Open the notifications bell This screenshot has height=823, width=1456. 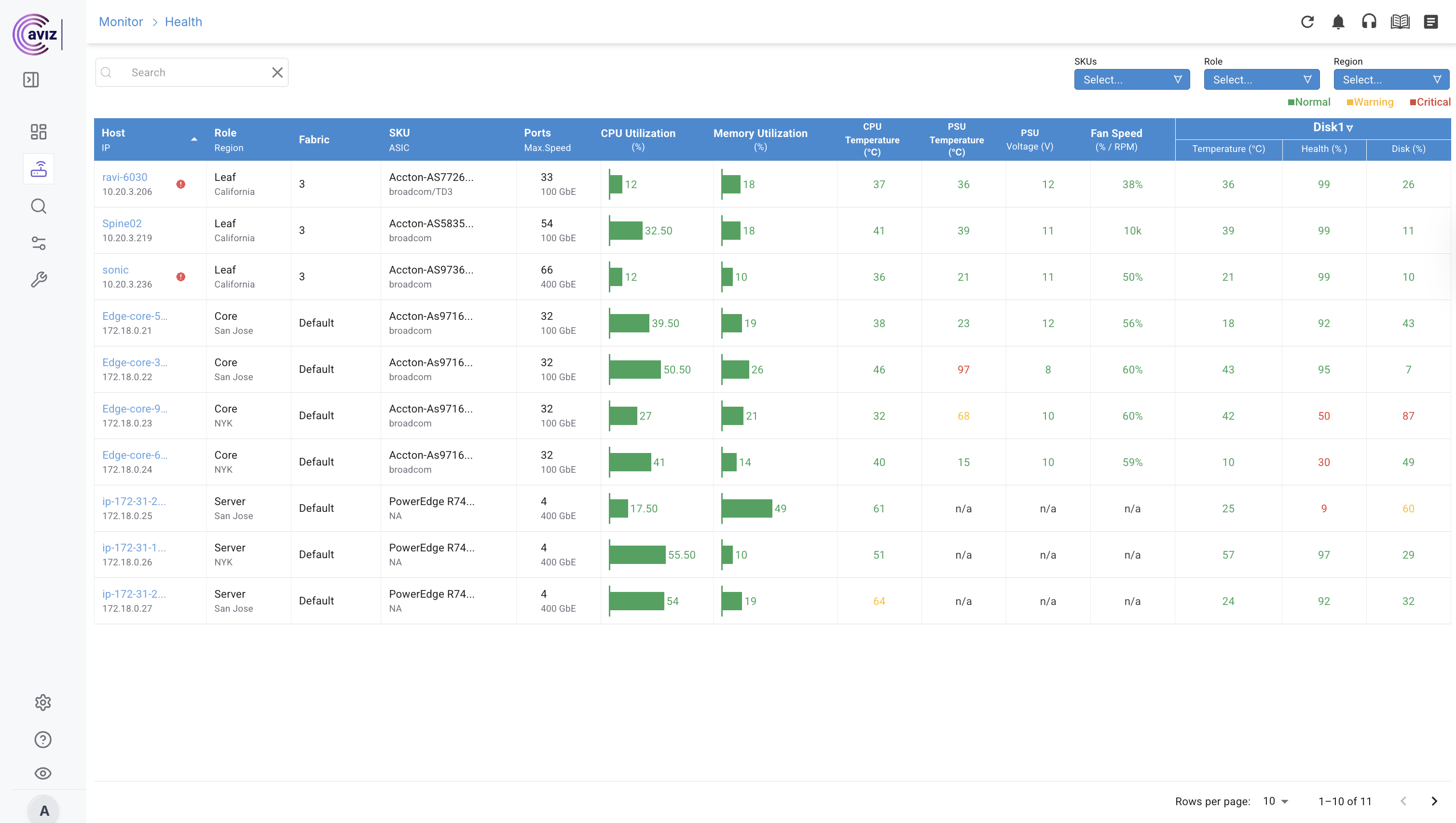pyautogui.click(x=1338, y=22)
